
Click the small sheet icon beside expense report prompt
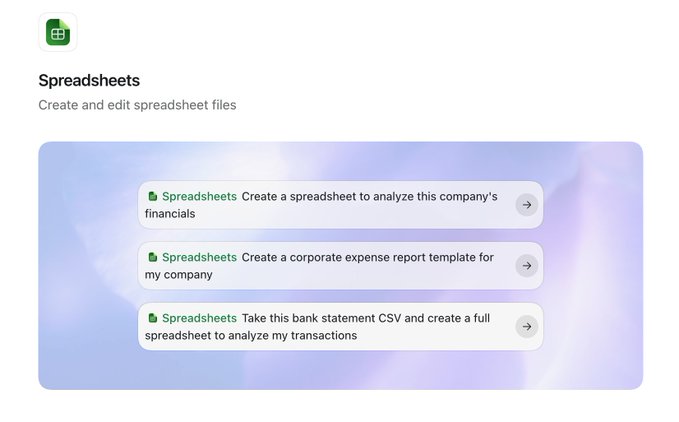pos(152,257)
